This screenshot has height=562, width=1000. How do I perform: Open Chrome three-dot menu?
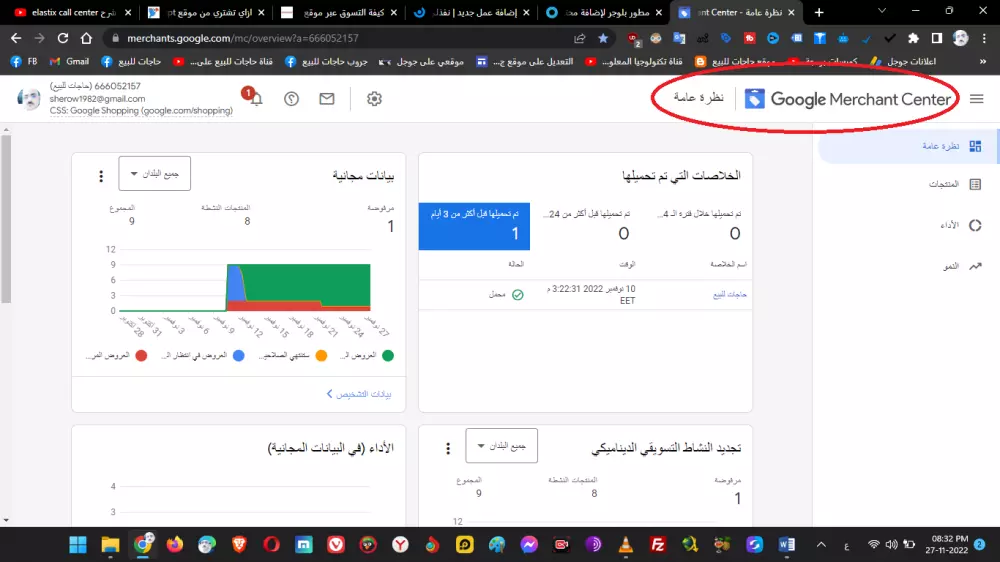984,38
